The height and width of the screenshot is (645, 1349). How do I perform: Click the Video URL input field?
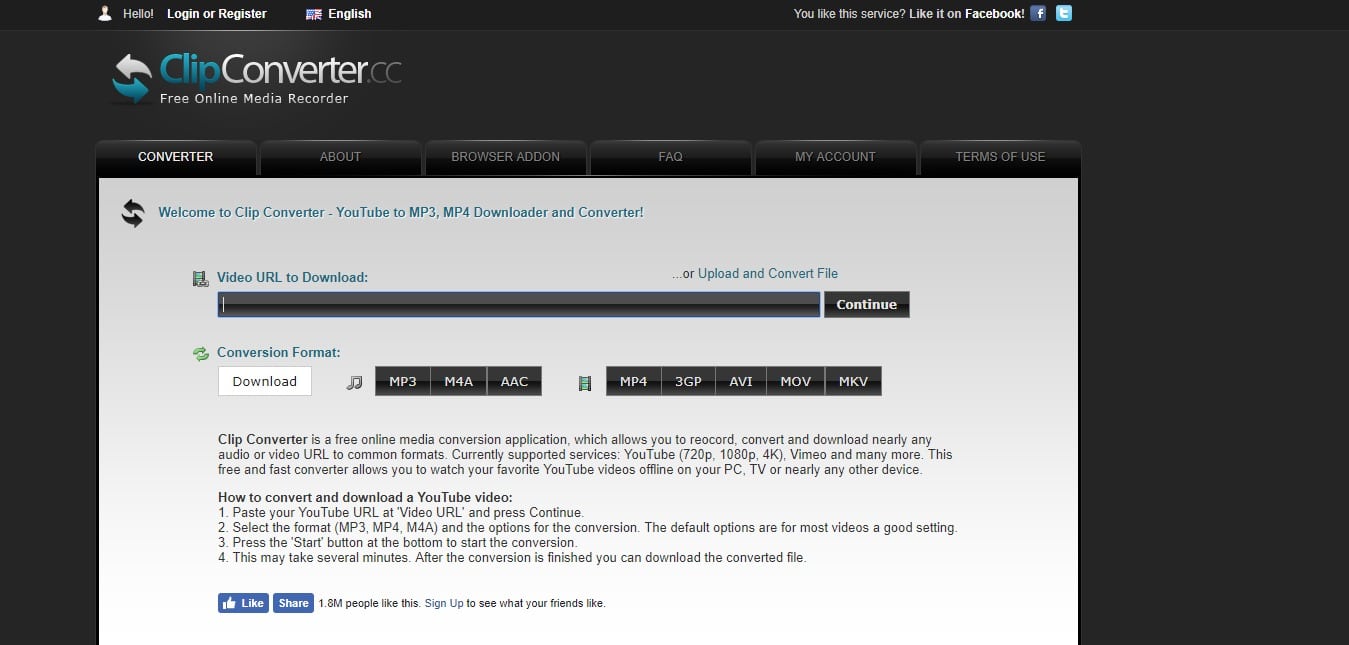(519, 305)
